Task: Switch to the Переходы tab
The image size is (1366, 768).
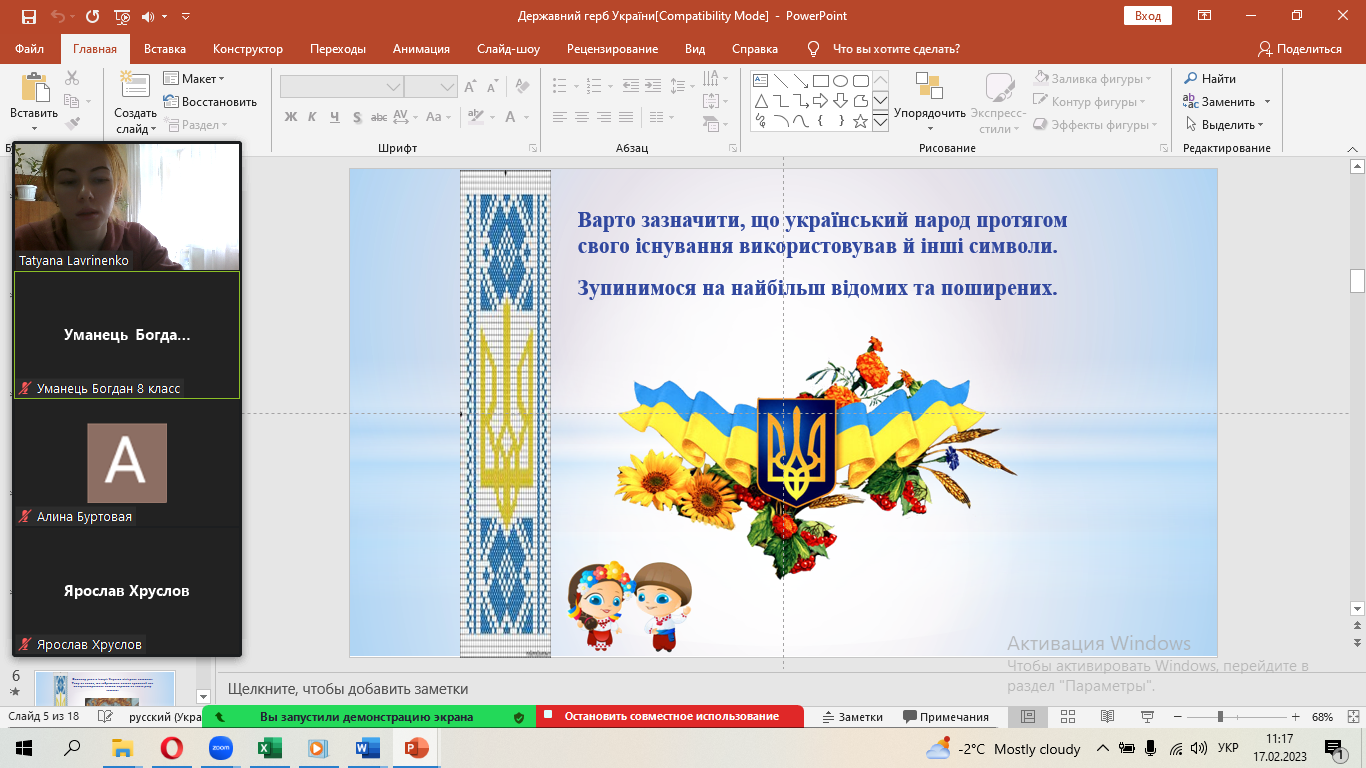Action: [338, 49]
